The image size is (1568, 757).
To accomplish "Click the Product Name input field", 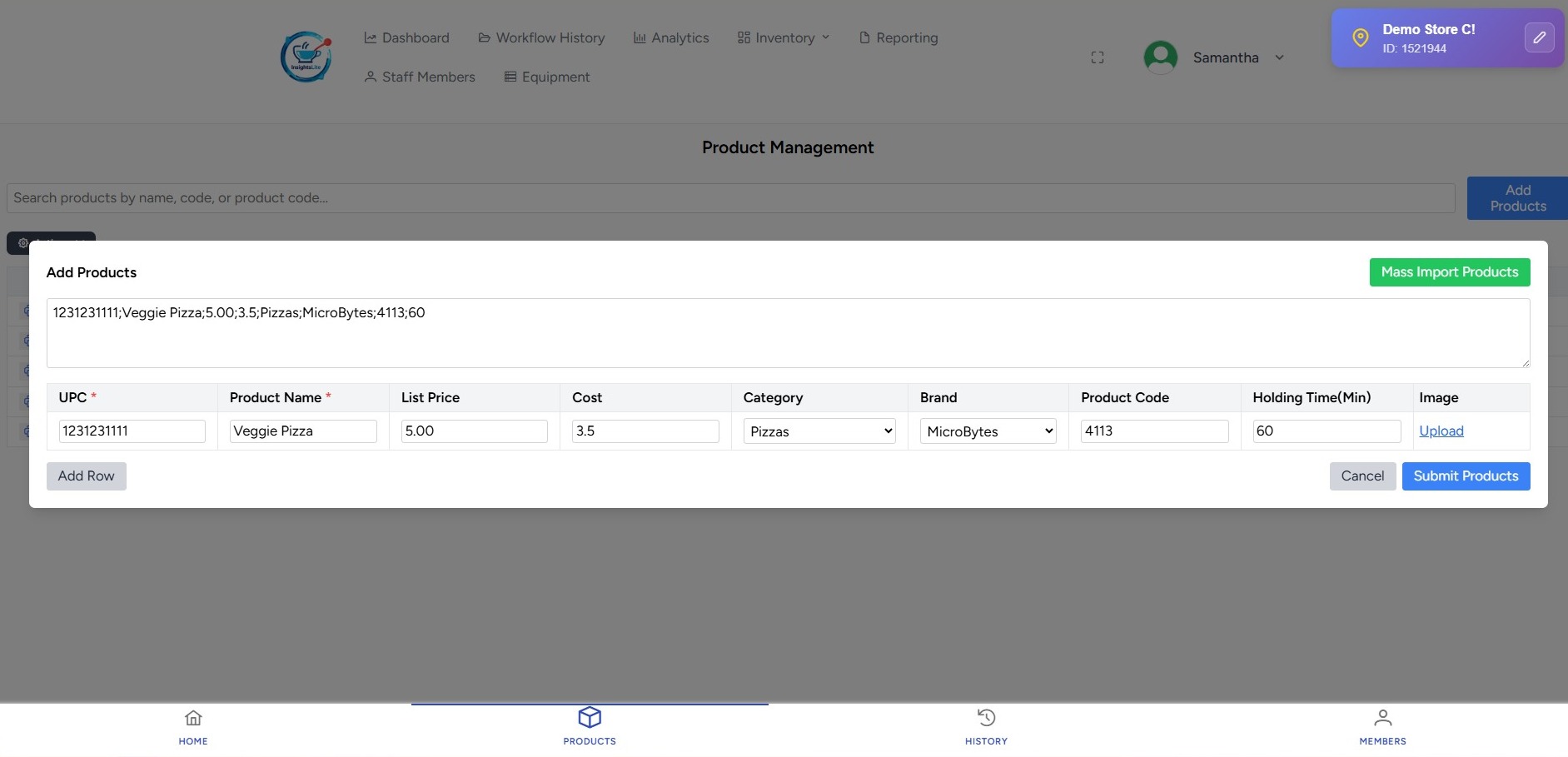I will tap(303, 431).
